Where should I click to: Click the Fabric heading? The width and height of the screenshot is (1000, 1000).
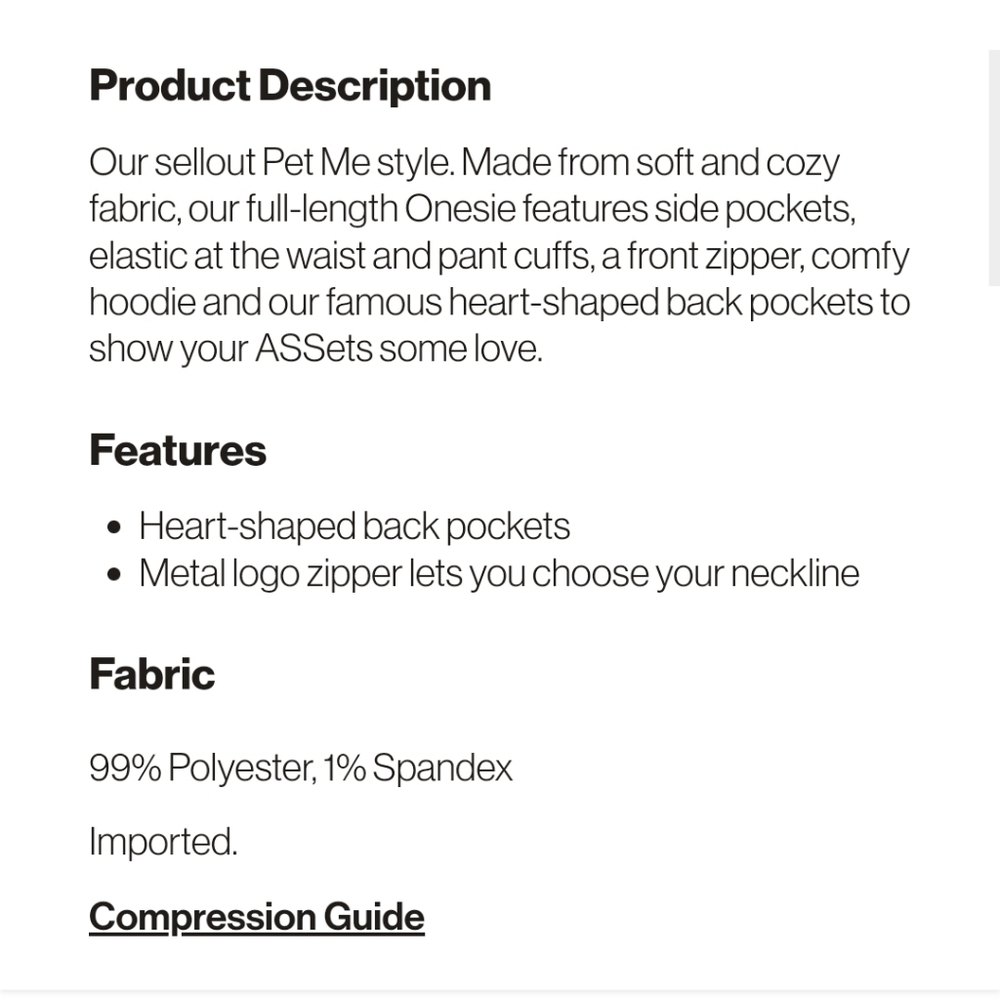(152, 674)
